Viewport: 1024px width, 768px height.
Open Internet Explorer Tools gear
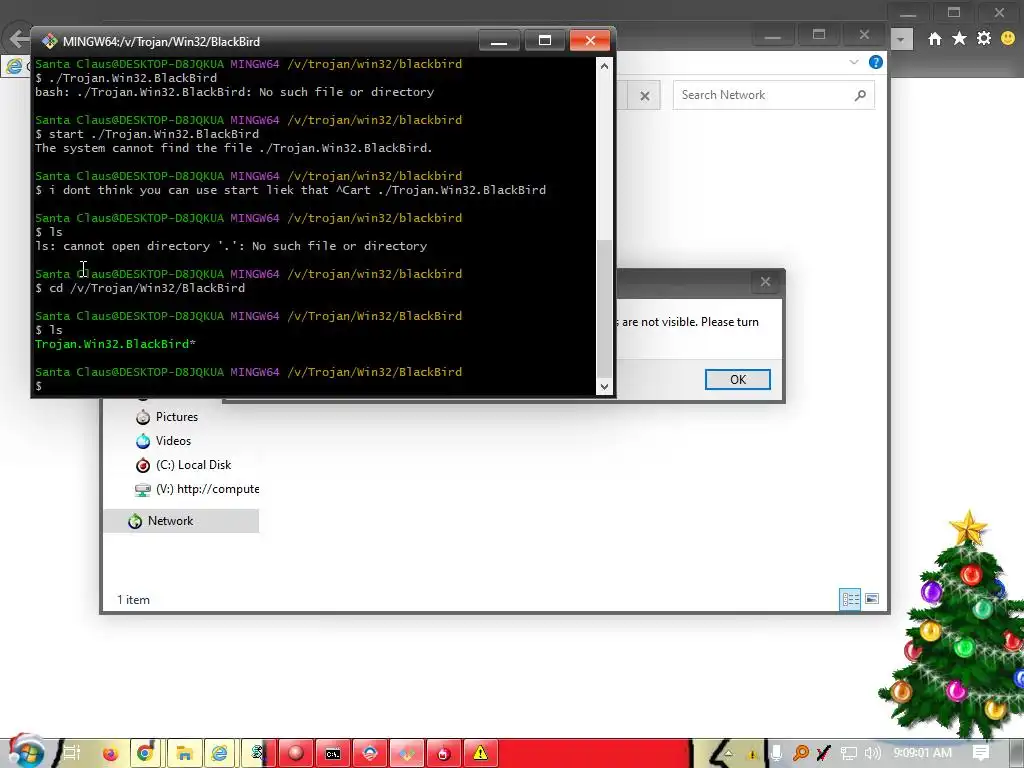coord(984,39)
